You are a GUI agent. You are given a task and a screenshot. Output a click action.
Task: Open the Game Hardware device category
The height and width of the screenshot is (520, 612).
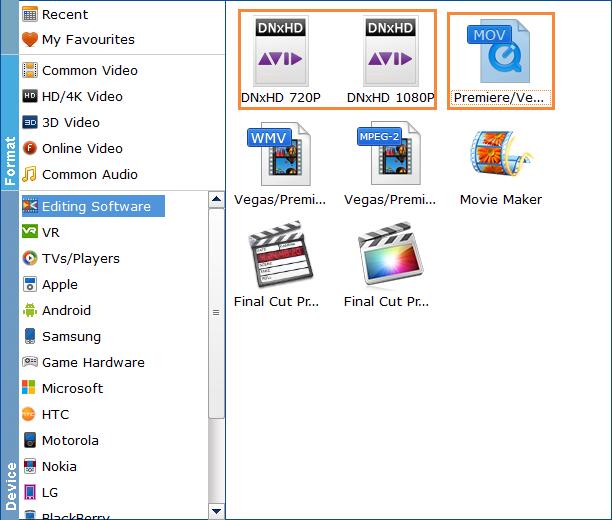[93, 363]
